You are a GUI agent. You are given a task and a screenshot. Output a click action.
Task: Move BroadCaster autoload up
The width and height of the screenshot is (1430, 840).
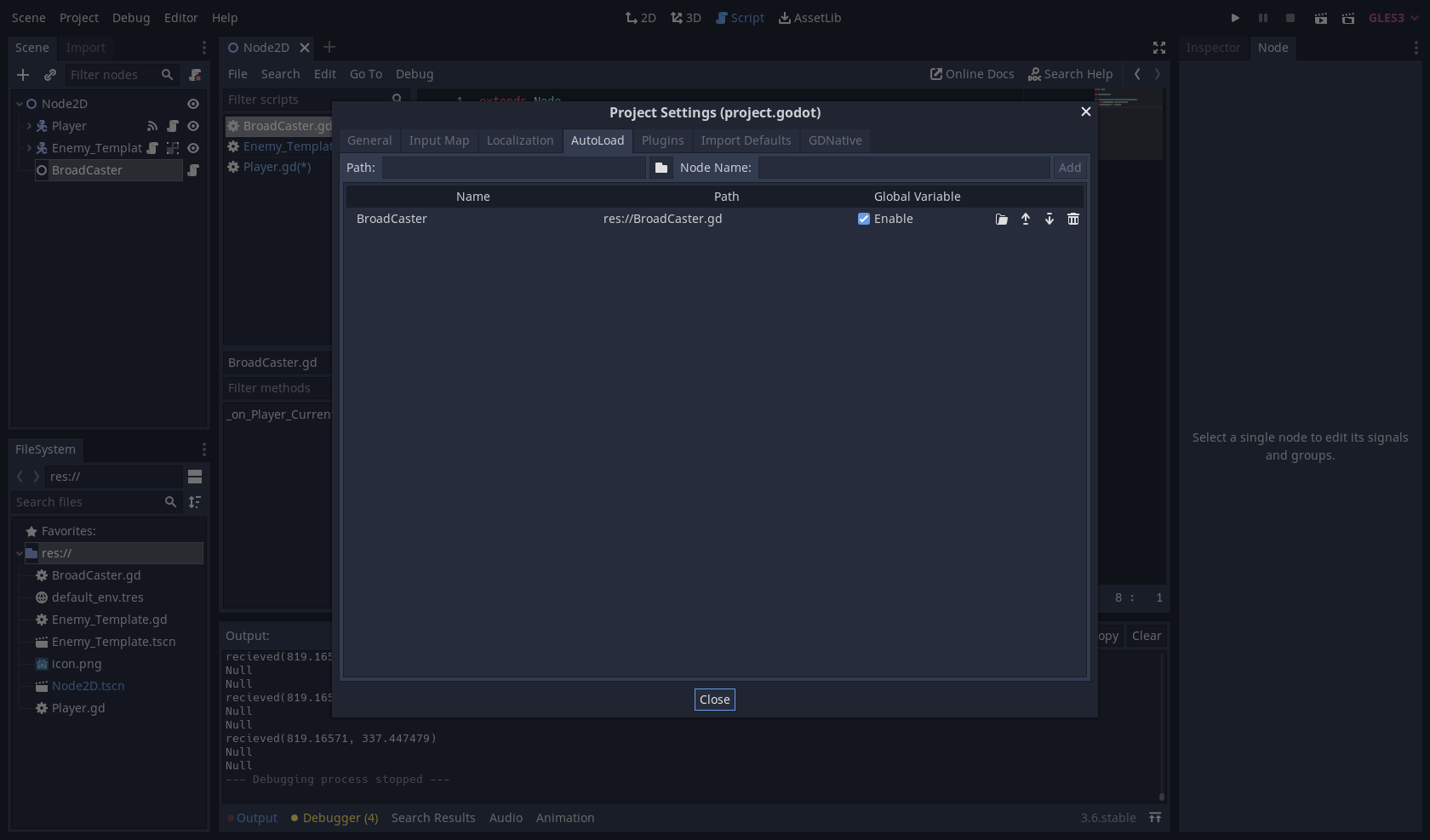[x=1026, y=219]
